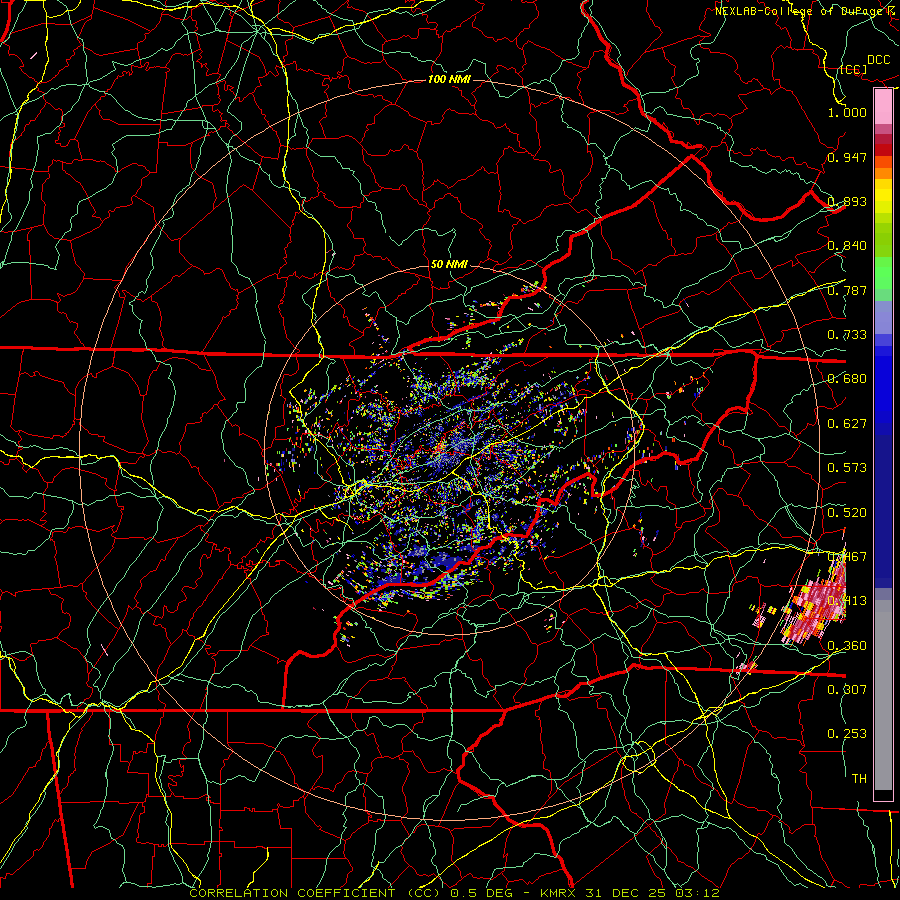This screenshot has height=900, width=900.
Task: Click the 0.733 scale value
Action: [x=847, y=335]
